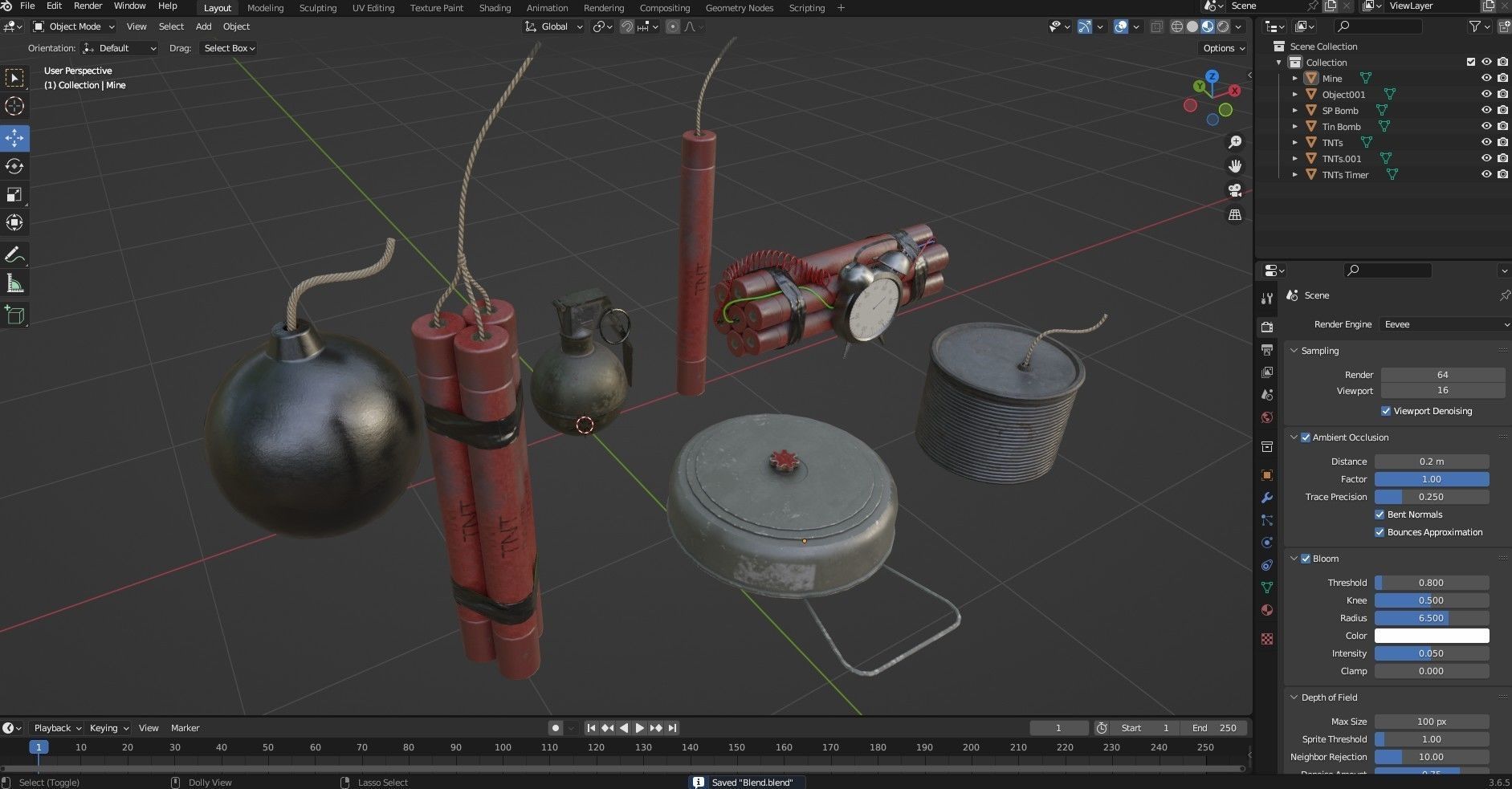Select the Rotate tool
Image resolution: width=1512 pixels, height=789 pixels.
(x=14, y=166)
